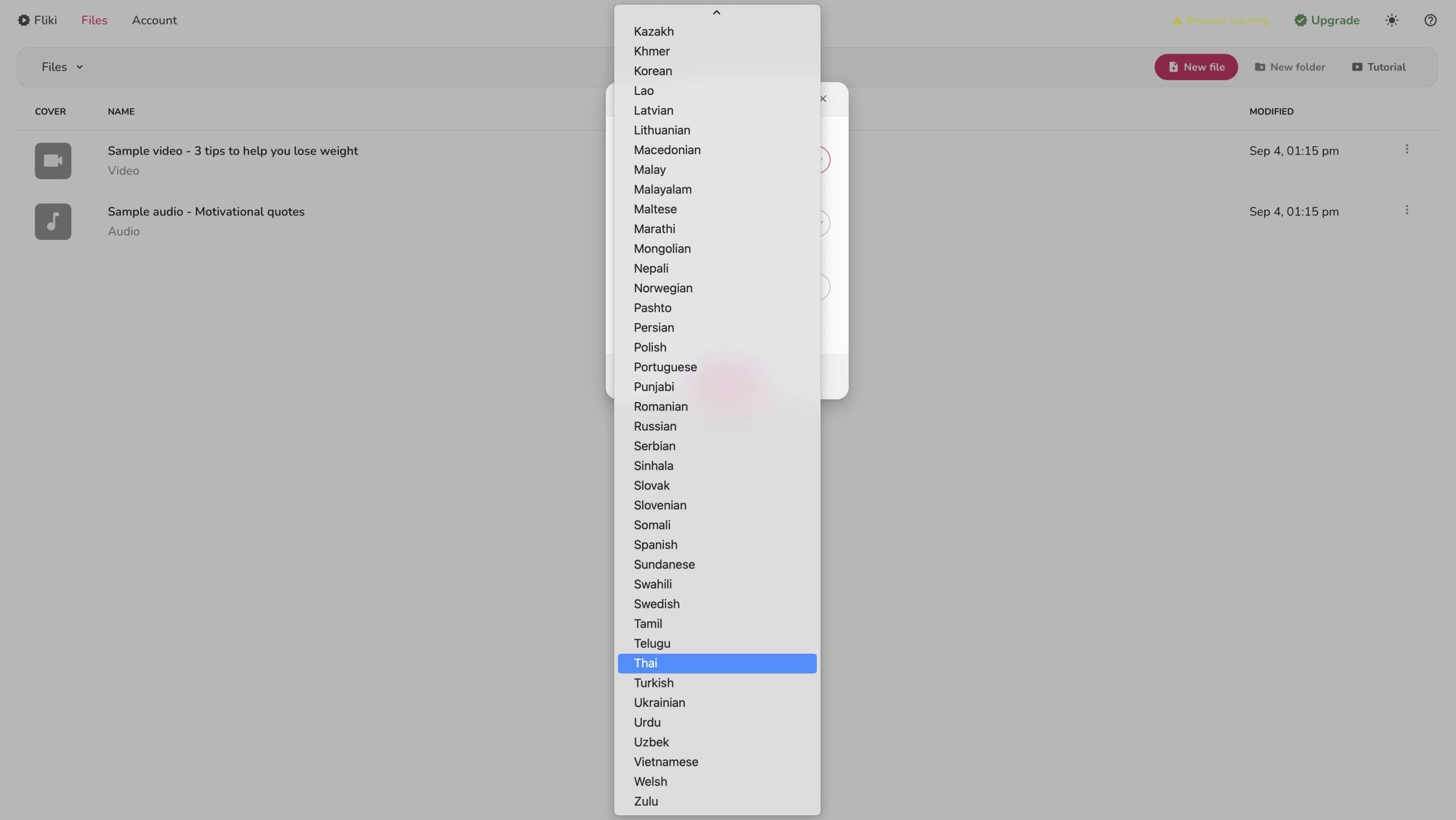Viewport: 1456px width, 820px height.
Task: Open the Account tab
Action: click(x=154, y=20)
